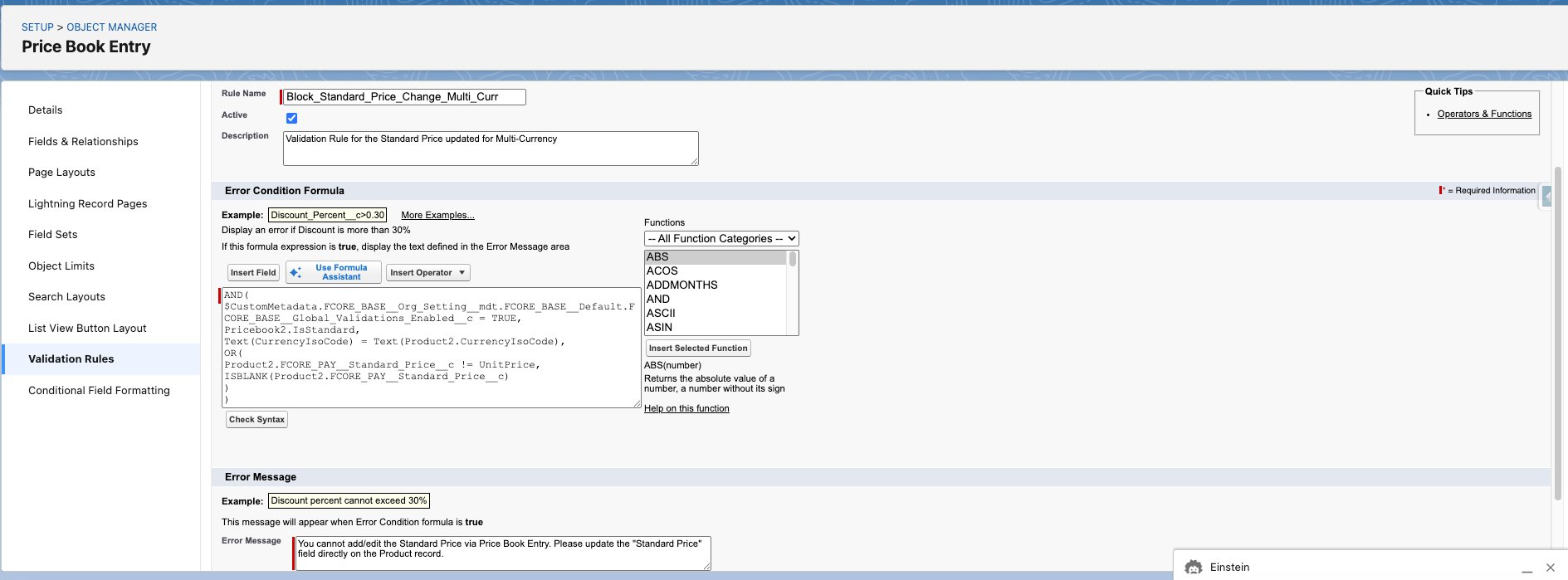Click the Discount_Percent__c>0.30 example text
The image size is (1568, 580).
point(328,215)
